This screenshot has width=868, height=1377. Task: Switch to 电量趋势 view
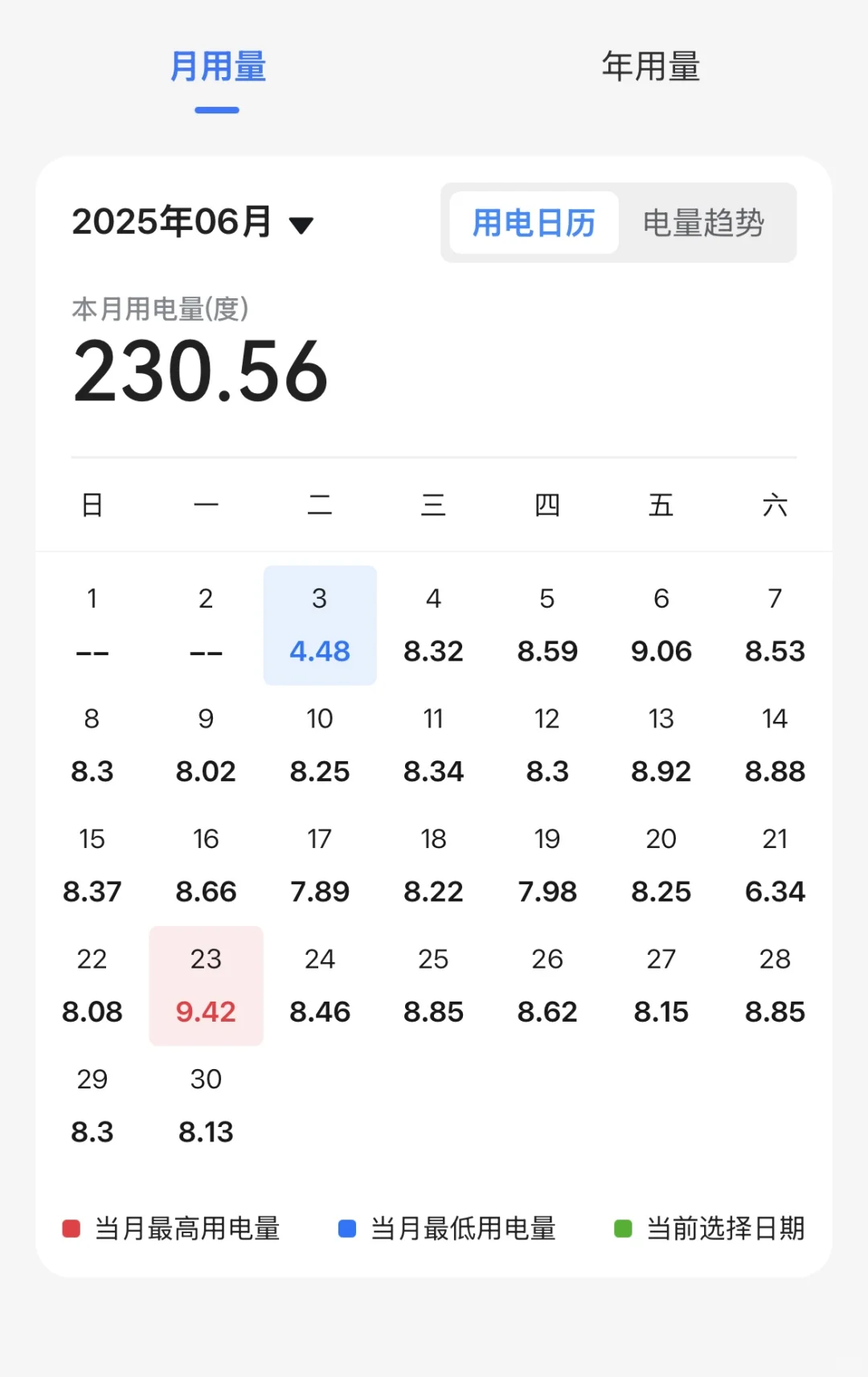[x=703, y=223]
